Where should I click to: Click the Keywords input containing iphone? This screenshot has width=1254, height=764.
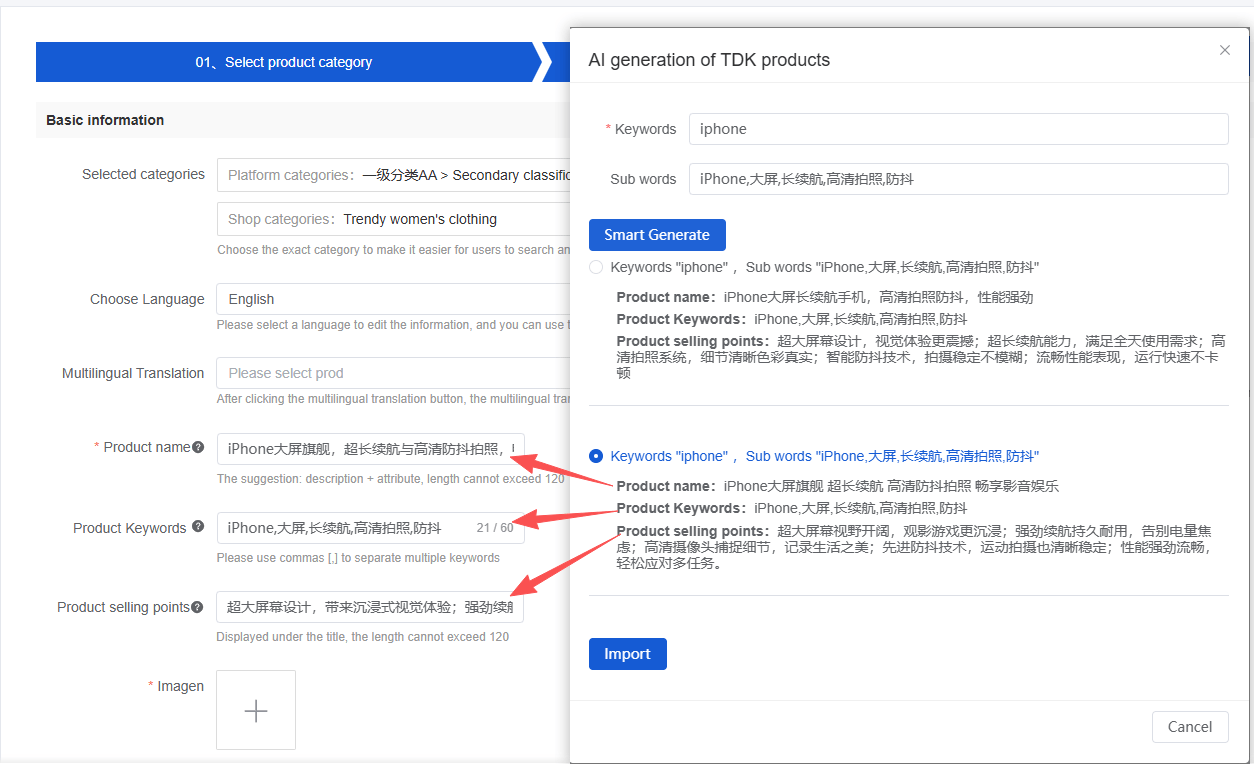(958, 129)
